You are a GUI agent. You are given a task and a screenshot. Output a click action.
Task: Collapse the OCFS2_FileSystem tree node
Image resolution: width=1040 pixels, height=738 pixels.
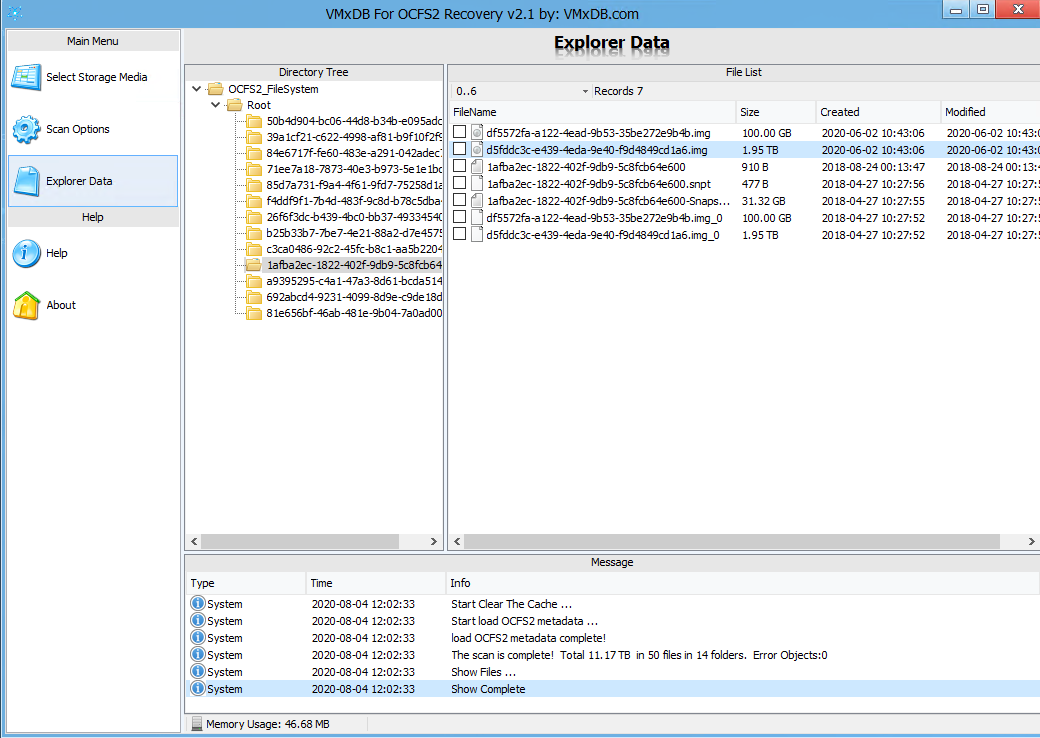click(x=196, y=89)
